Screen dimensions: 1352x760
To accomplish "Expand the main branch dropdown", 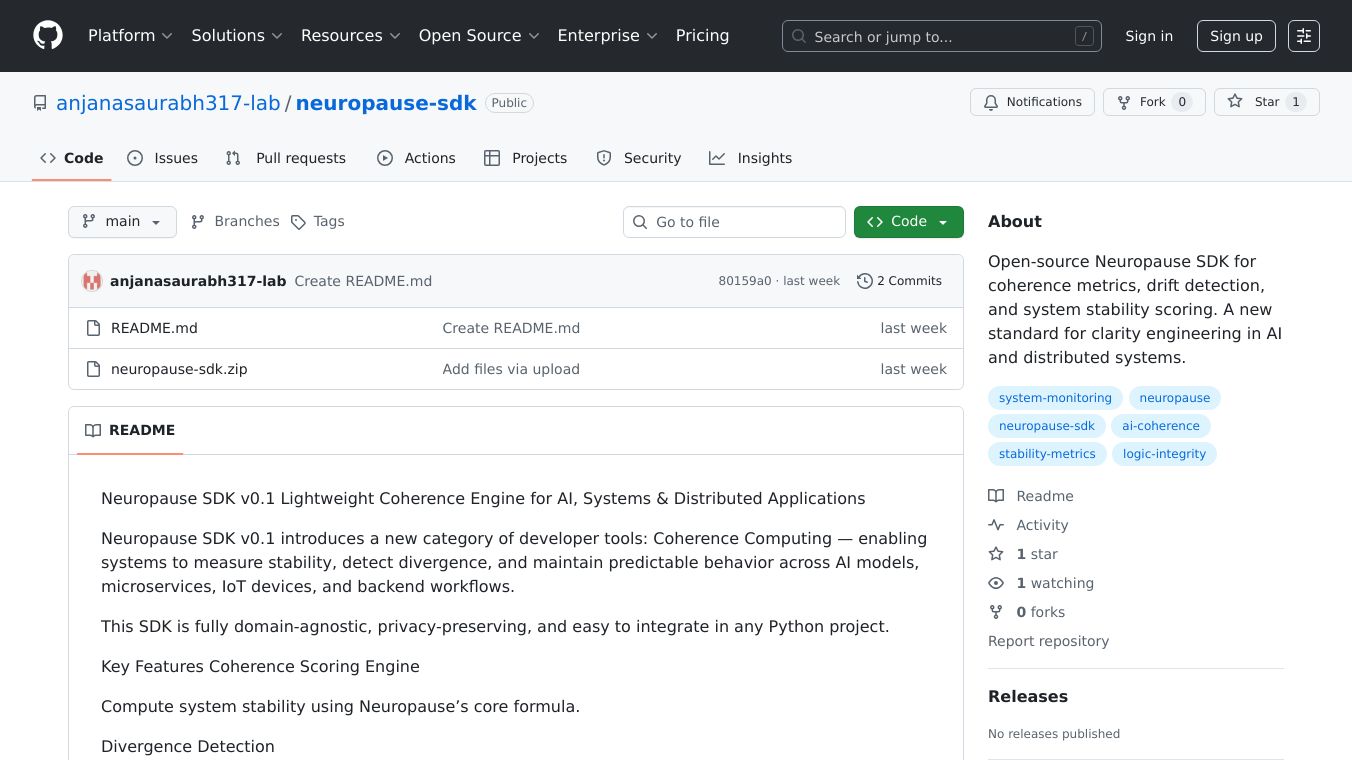I will coord(122,222).
